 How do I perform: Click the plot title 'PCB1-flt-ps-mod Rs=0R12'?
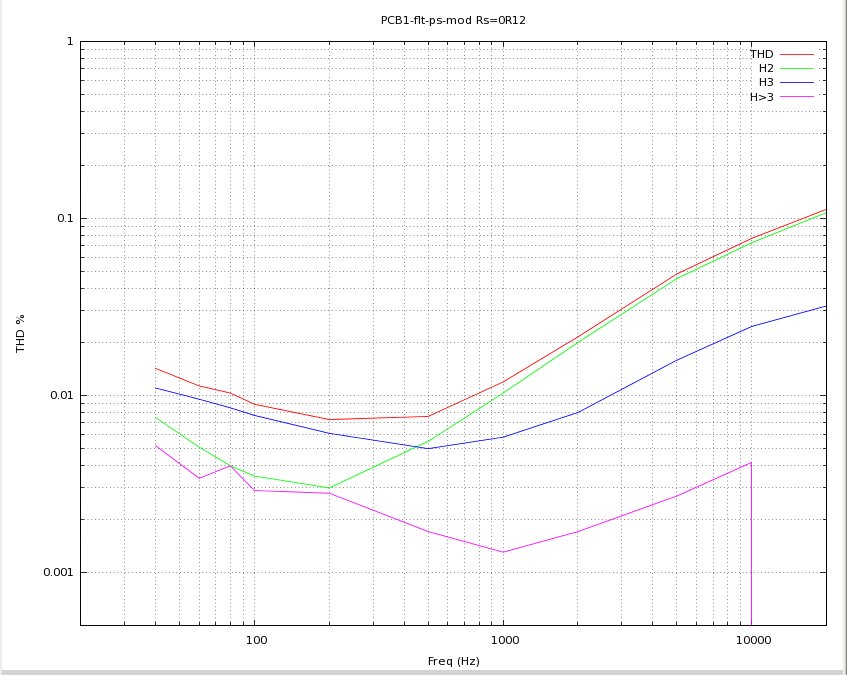coord(453,21)
